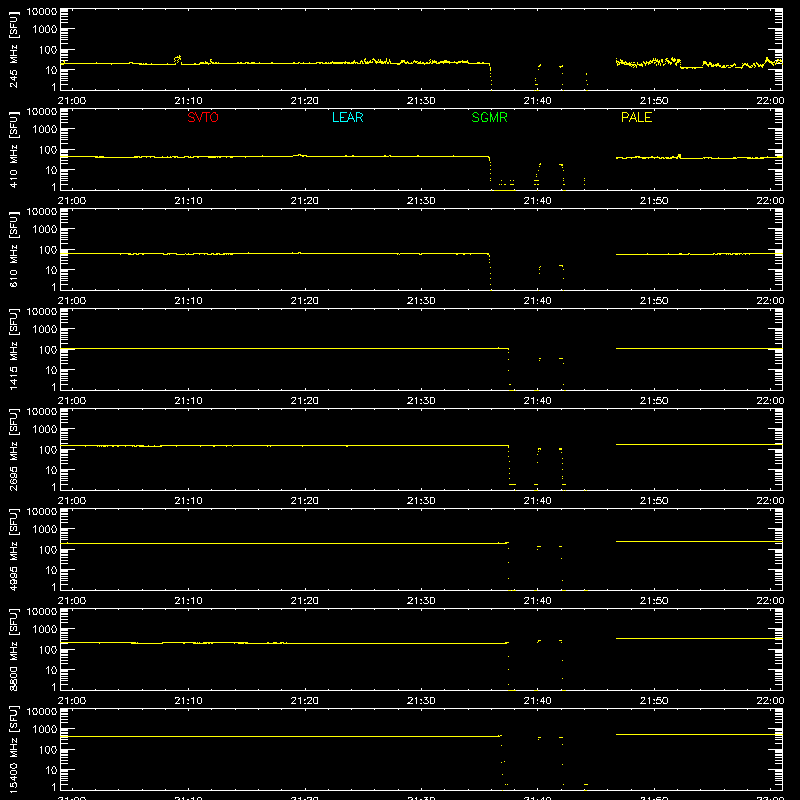This screenshot has height=800, width=800.
Task: Select the 410 MHz [SFU] axis label
Action: (13, 149)
